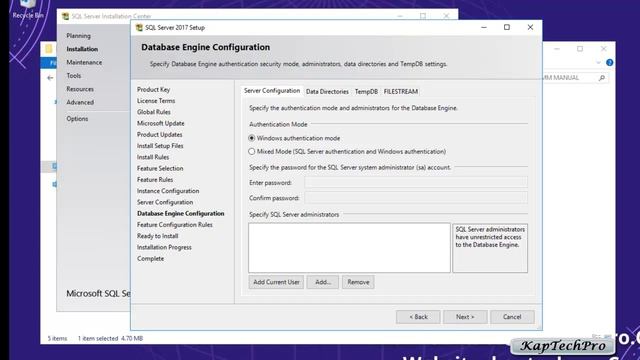This screenshot has width=640, height=360.
Task: Click the Global Rules step
Action: pyautogui.click(x=154, y=112)
